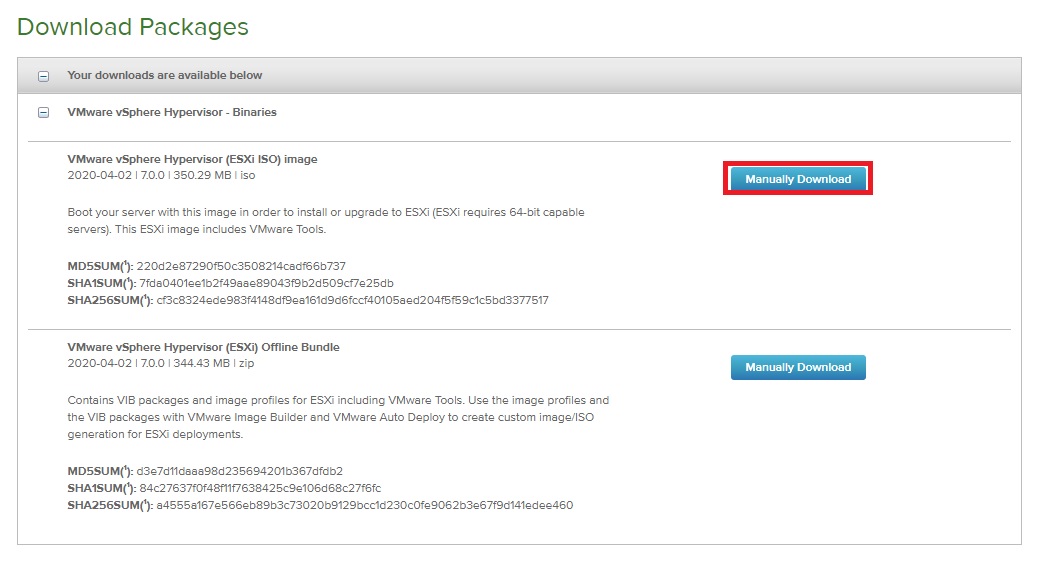
Task: Select the bundle SHA256SUM value starting a4555a16
Action: 365,505
